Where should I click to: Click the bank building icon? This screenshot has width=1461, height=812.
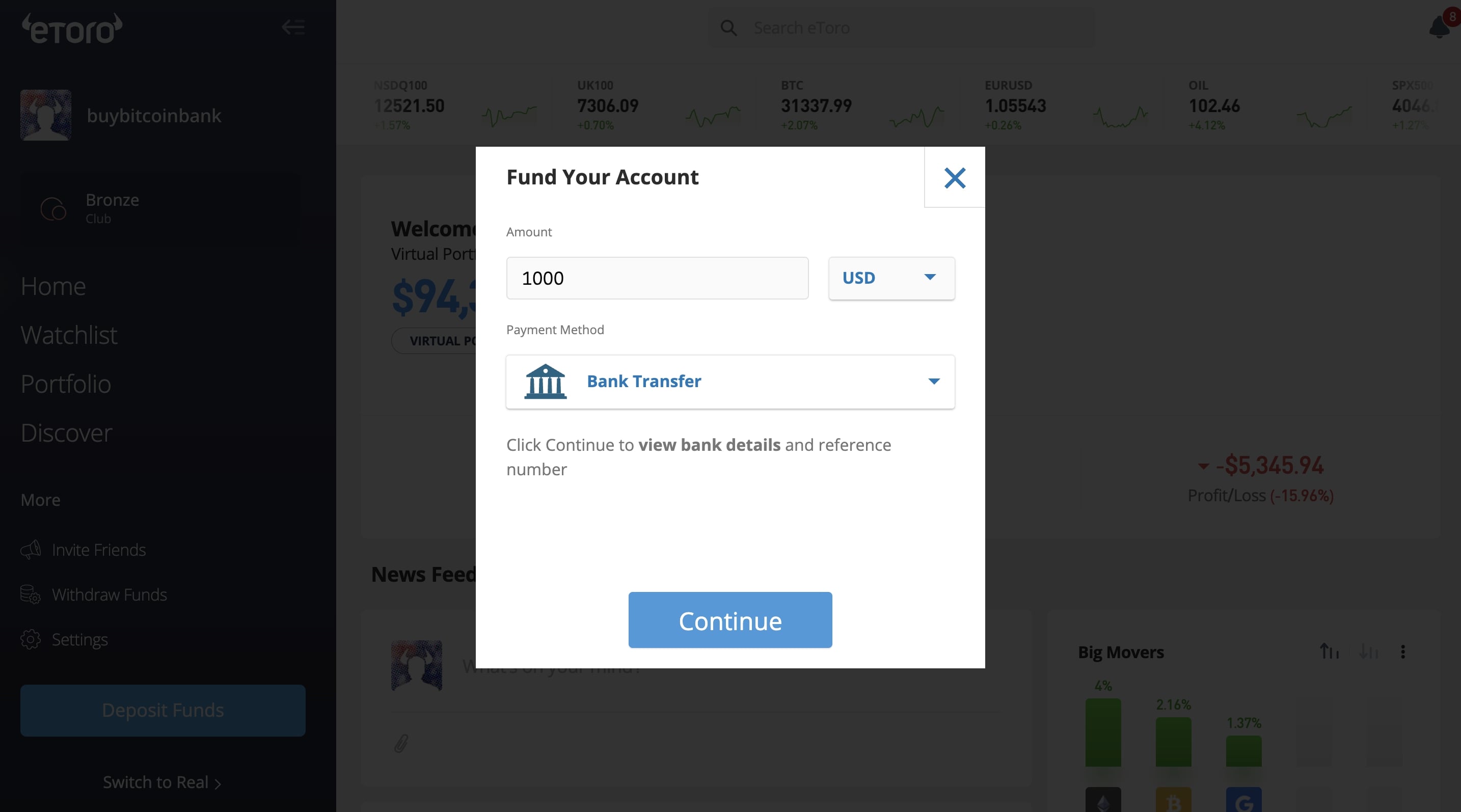tap(545, 381)
